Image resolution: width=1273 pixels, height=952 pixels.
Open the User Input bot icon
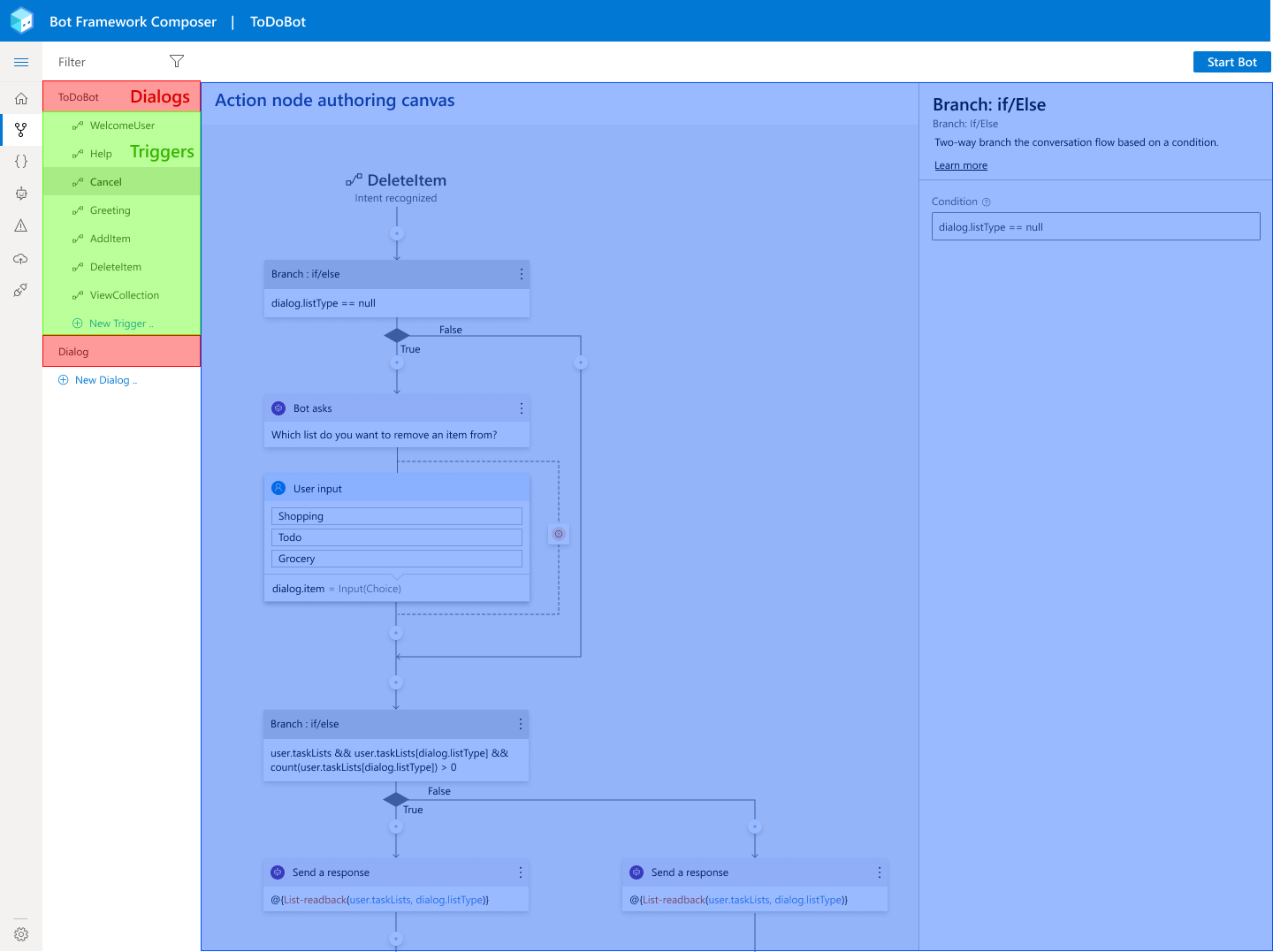point(21,194)
